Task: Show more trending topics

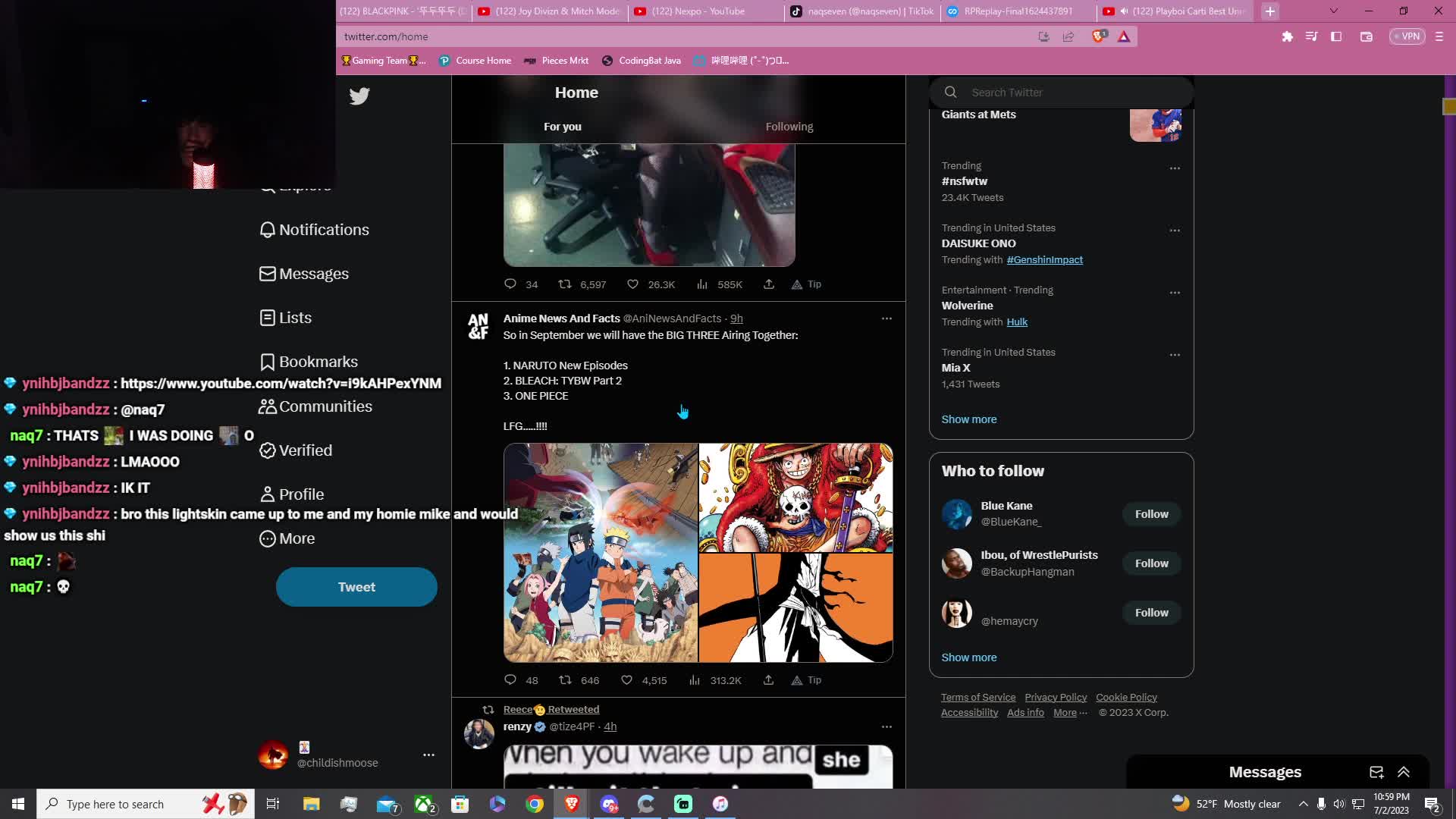Action: pyautogui.click(x=968, y=419)
